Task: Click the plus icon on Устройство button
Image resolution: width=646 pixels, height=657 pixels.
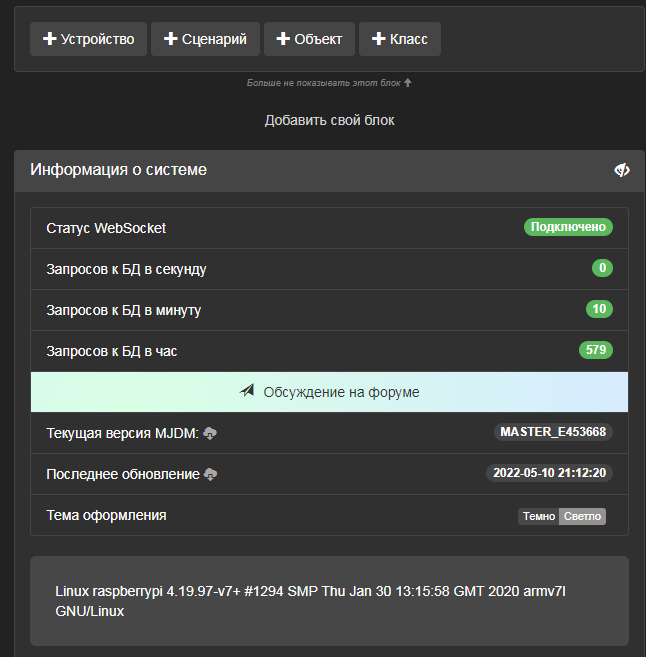Action: click(50, 39)
